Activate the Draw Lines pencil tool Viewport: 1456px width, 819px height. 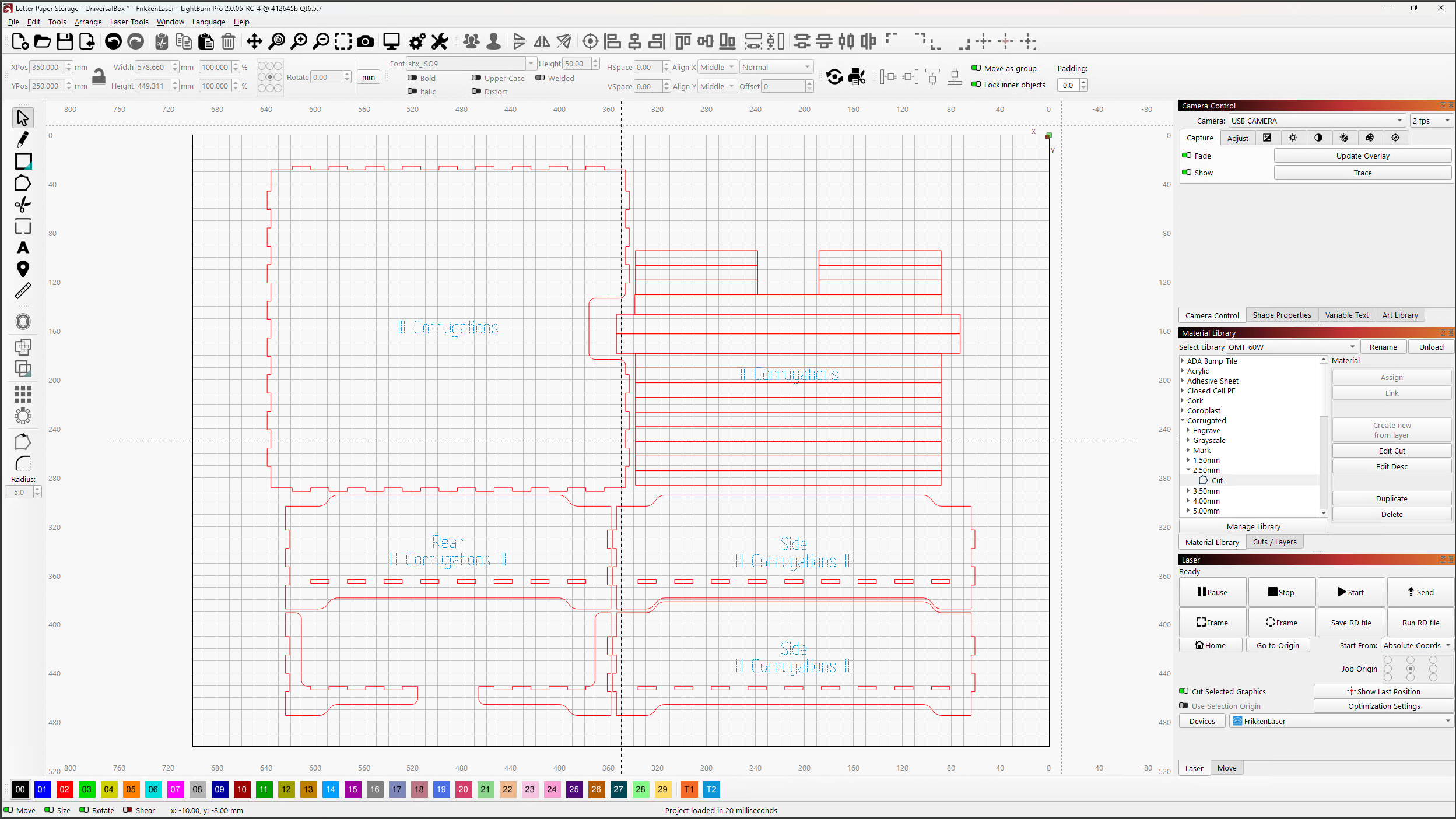pyautogui.click(x=23, y=139)
